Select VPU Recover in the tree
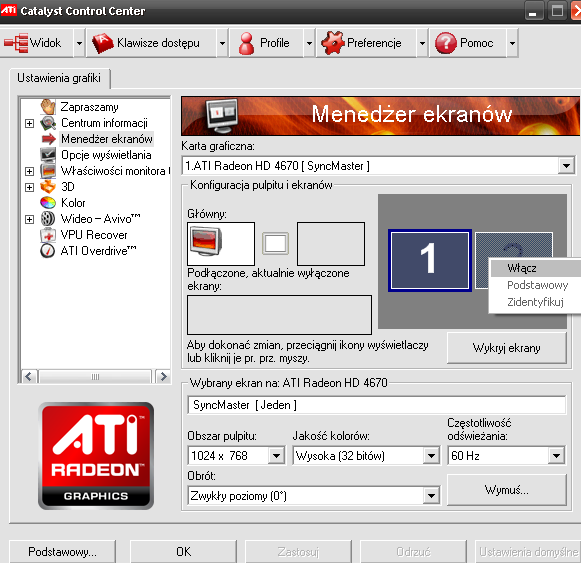The image size is (581, 563). click(94, 235)
